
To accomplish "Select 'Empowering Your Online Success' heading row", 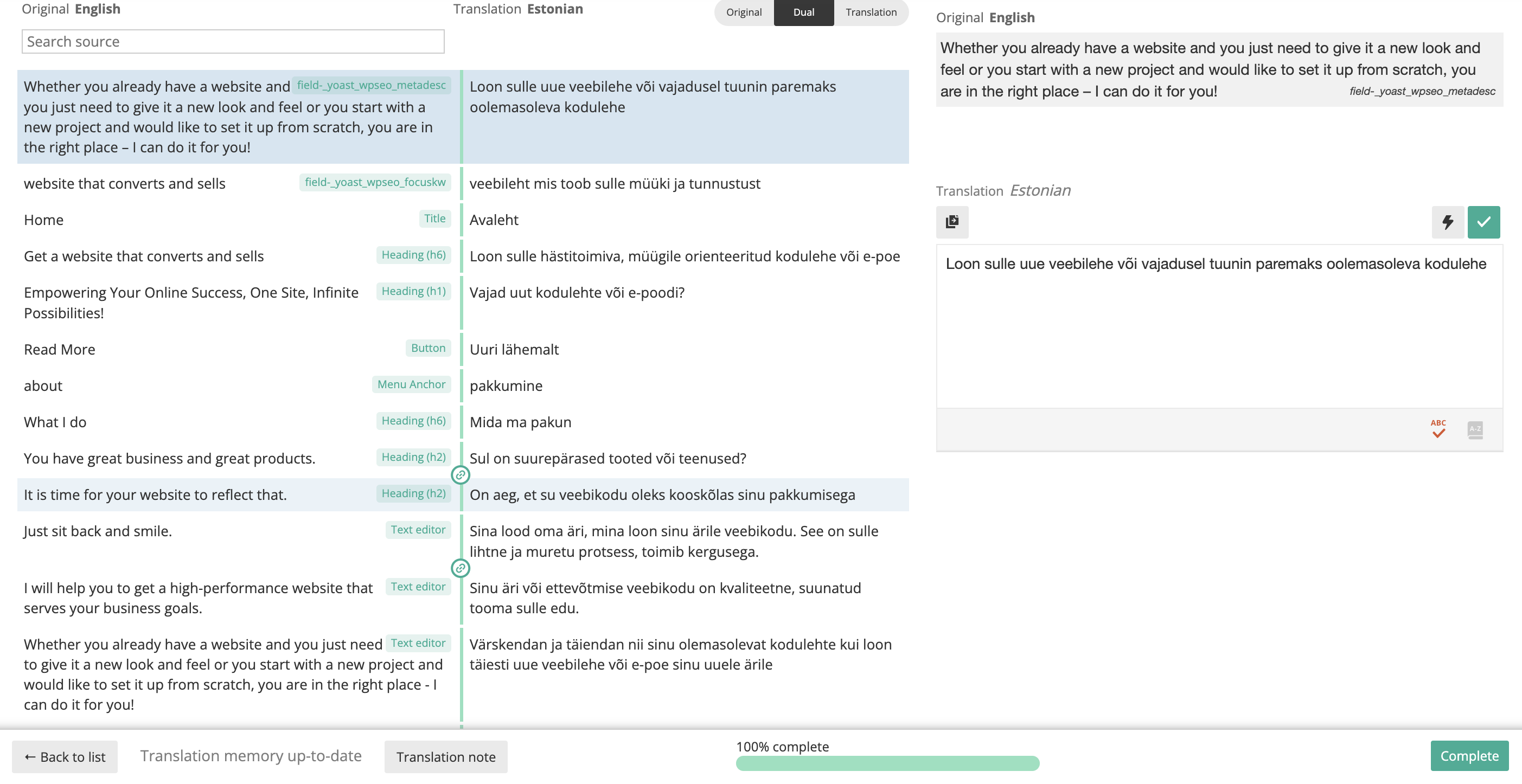I will click(x=238, y=303).
